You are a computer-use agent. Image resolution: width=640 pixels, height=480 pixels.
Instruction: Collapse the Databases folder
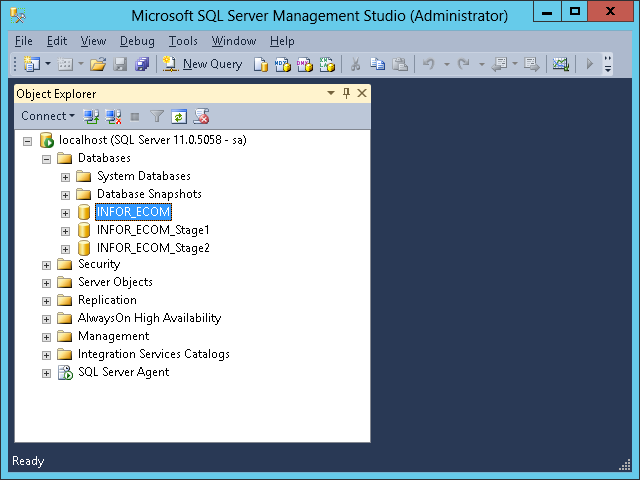[46, 158]
